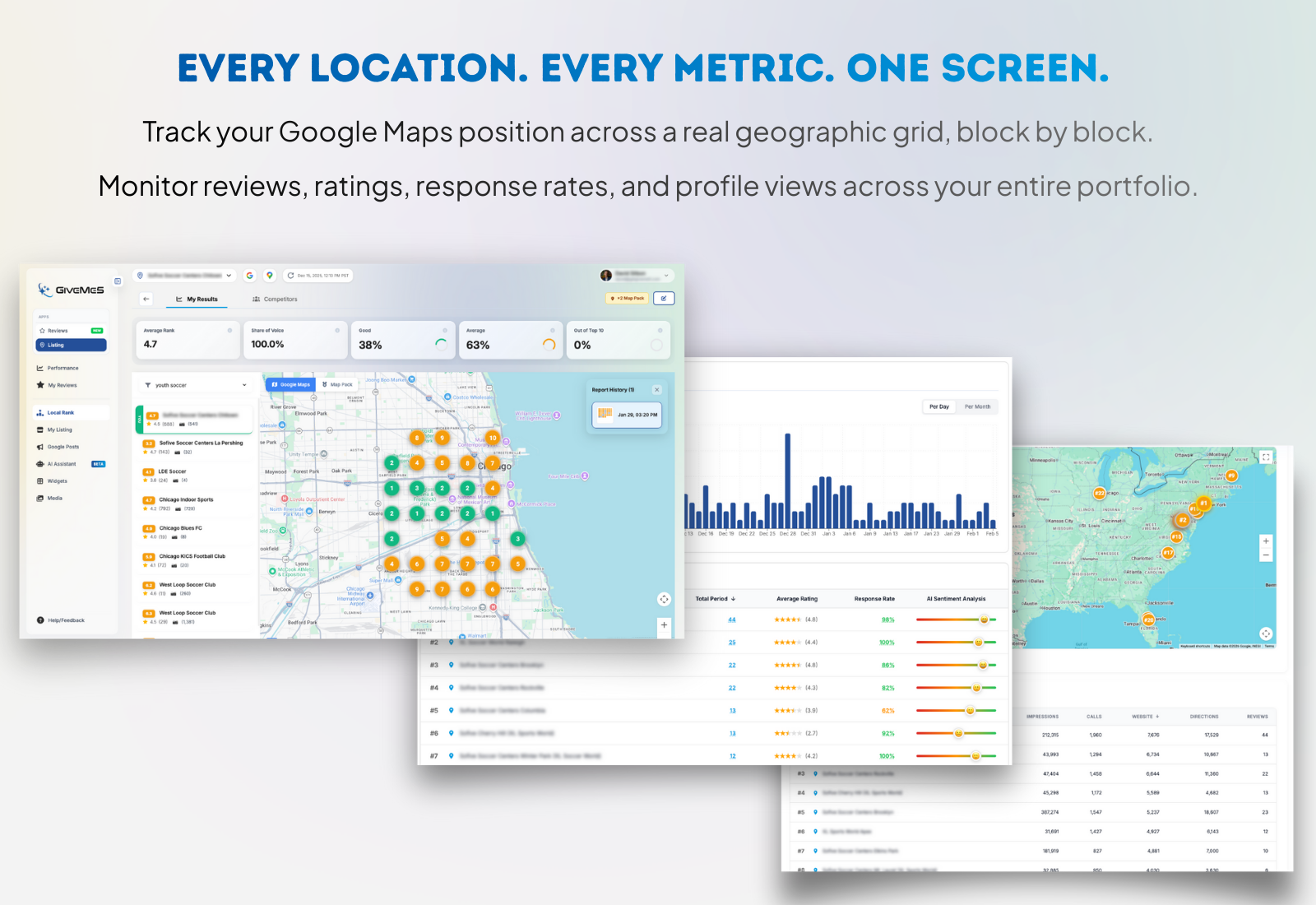Click the edit pencil icon near Map Pack
The width and height of the screenshot is (1316, 905).
[665, 298]
